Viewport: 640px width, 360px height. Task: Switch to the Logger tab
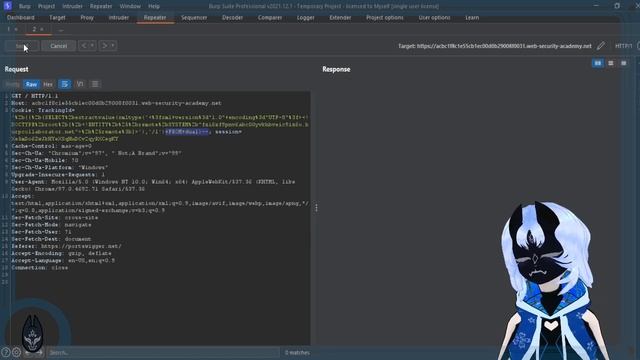coord(305,18)
